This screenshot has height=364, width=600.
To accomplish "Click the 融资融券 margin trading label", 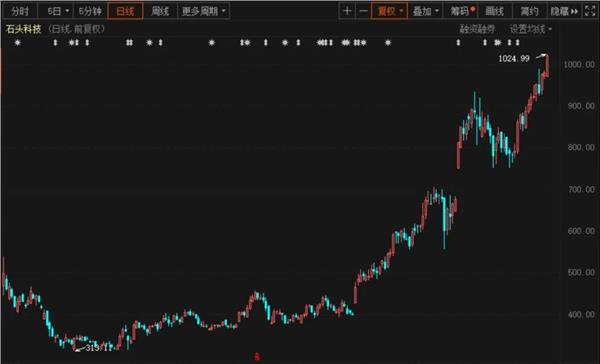I will (x=477, y=29).
